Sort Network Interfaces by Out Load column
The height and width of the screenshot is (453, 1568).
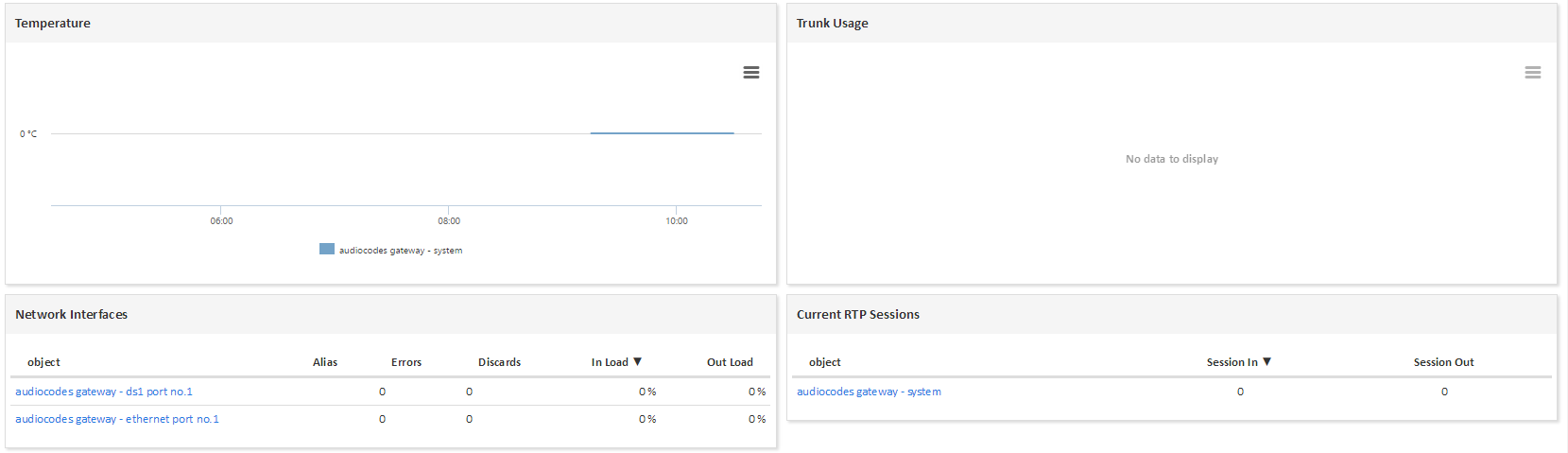coord(730,362)
